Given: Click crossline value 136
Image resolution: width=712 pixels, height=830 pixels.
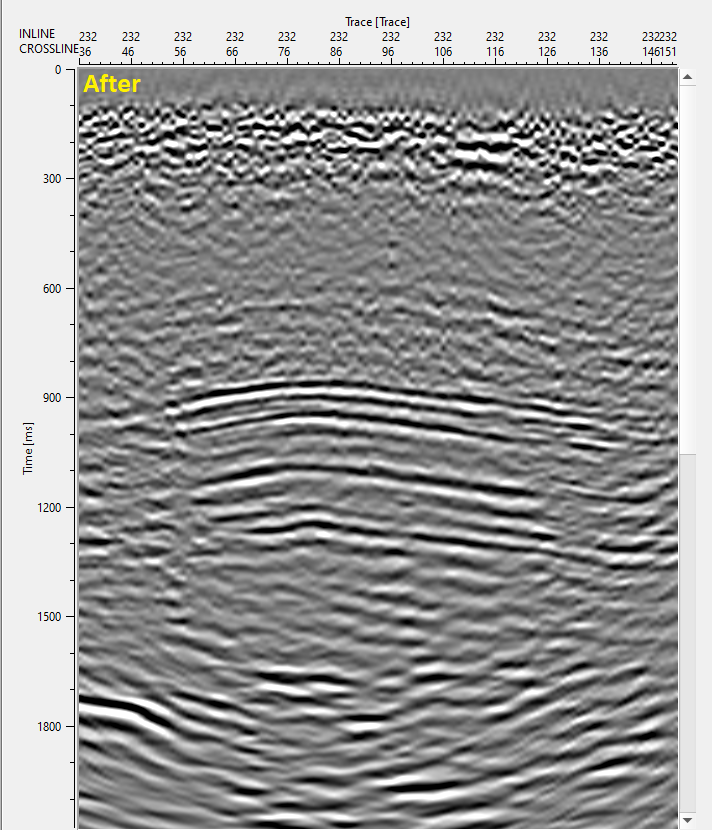Looking at the screenshot, I should (599, 52).
